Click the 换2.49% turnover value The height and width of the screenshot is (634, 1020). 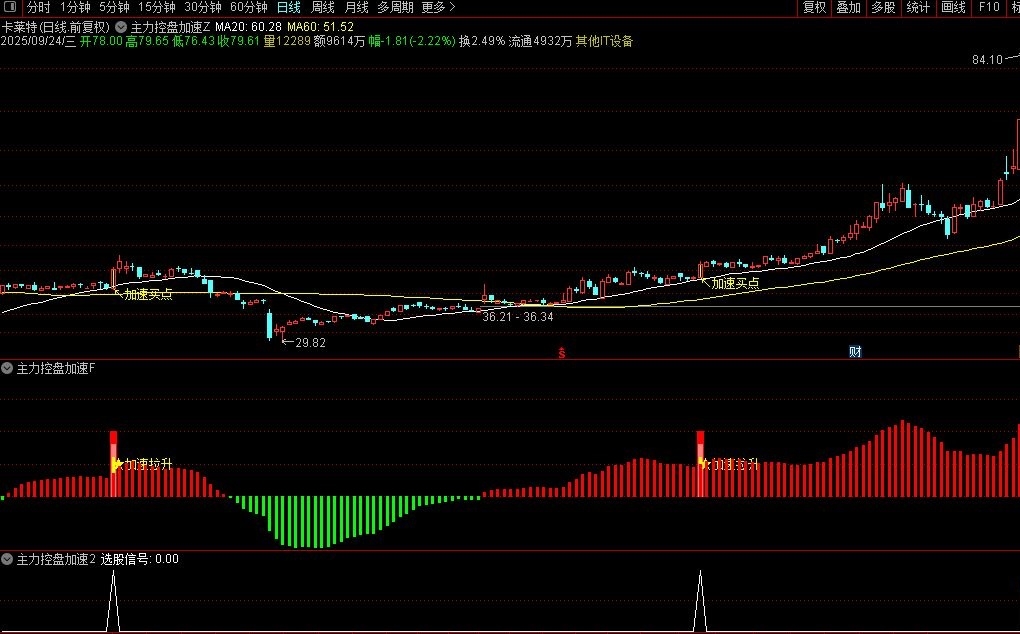tap(482, 41)
